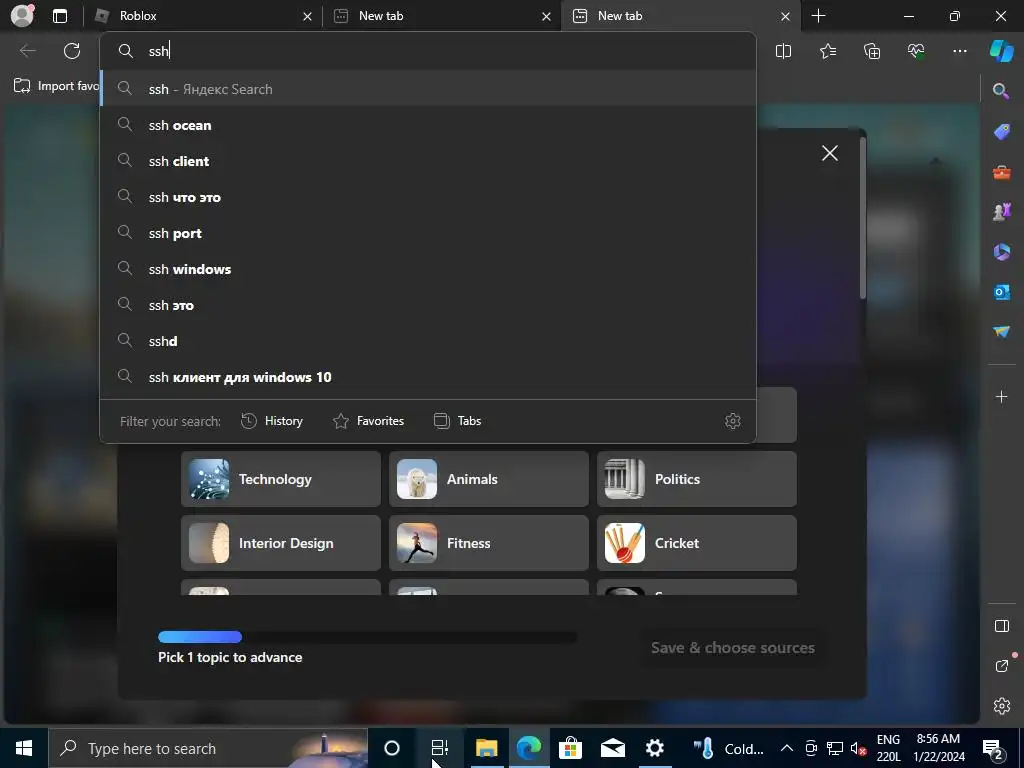Open the sidebar Shopping tag icon
The width and height of the screenshot is (1024, 768).
pos(1002,132)
